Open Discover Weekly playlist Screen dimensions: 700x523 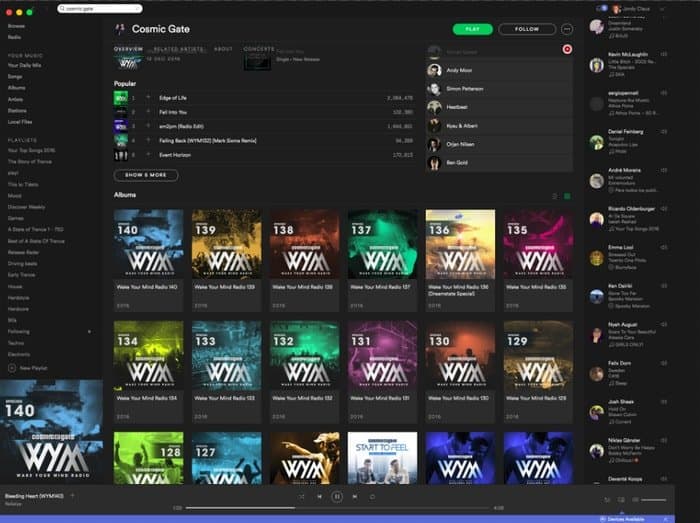tap(26, 207)
